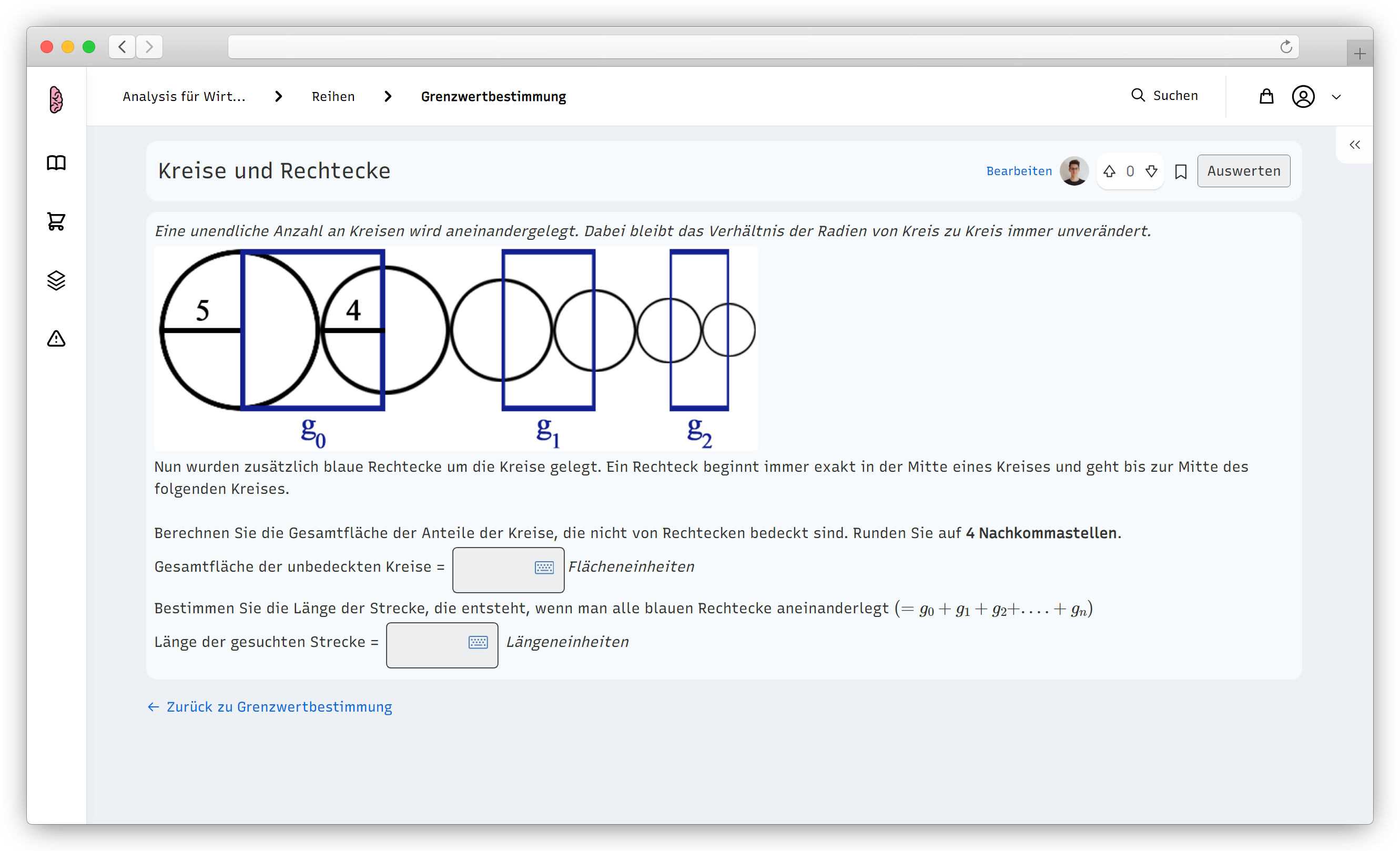Image resolution: width=1400 pixels, height=851 pixels.
Task: Click the vote count 0
Action: [x=1130, y=171]
